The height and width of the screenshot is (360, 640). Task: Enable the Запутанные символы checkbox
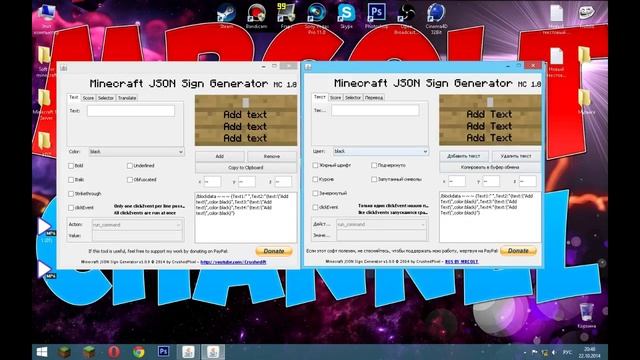click(x=374, y=179)
